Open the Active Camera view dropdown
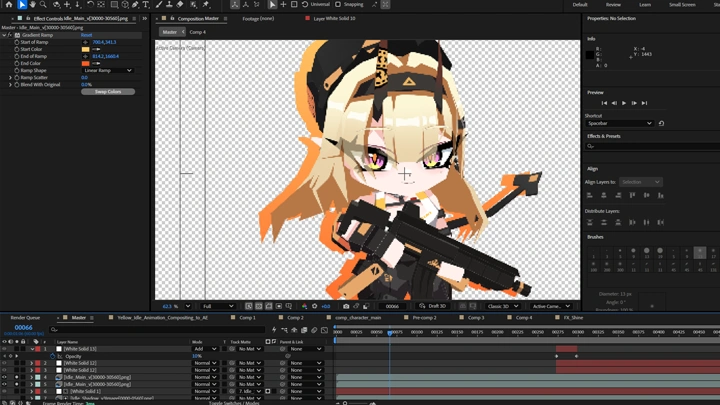720x405 pixels. 551,306
